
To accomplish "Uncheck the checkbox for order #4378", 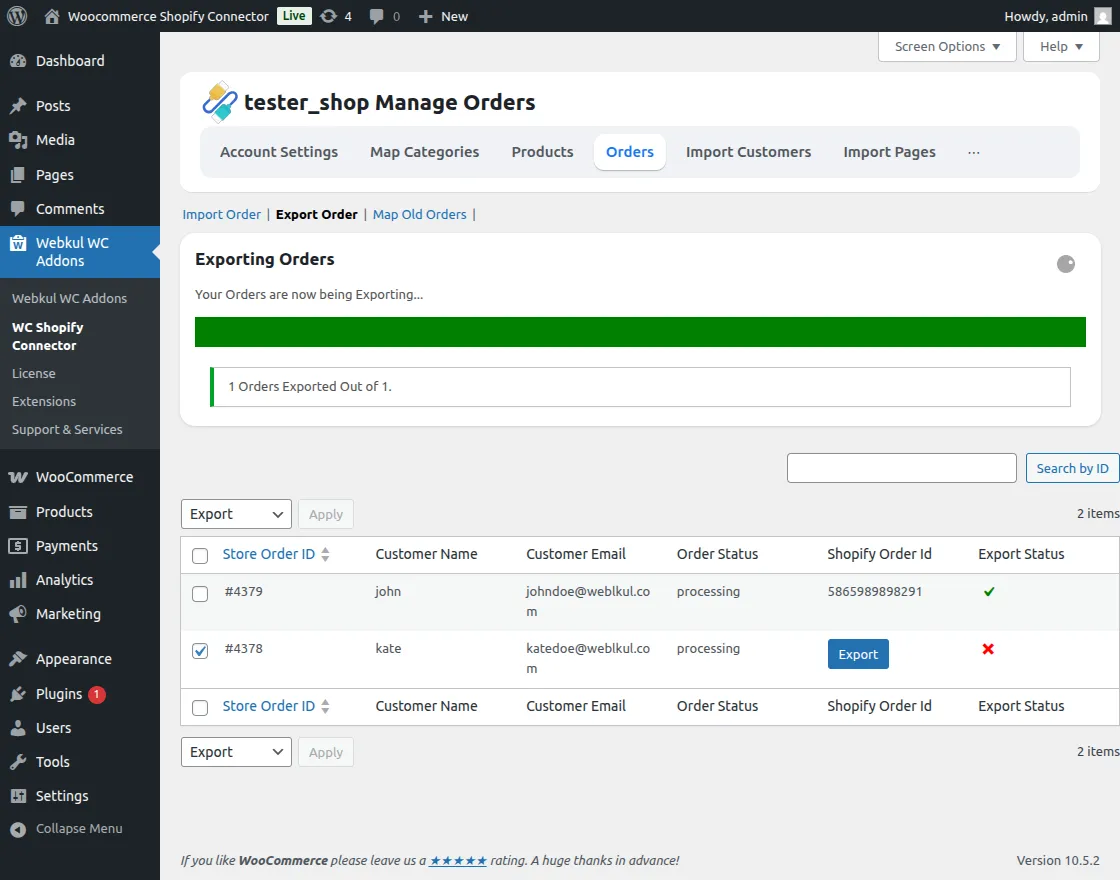I will click(200, 651).
